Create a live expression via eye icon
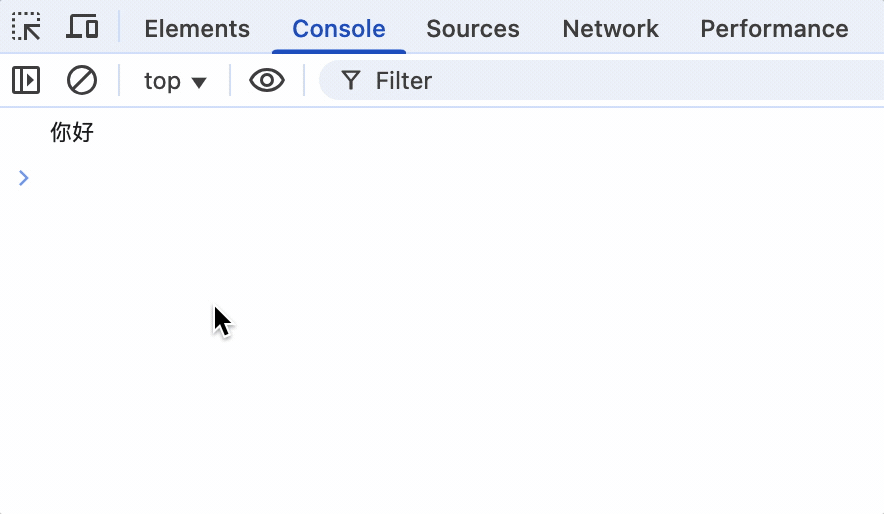884x514 pixels. click(x=267, y=80)
